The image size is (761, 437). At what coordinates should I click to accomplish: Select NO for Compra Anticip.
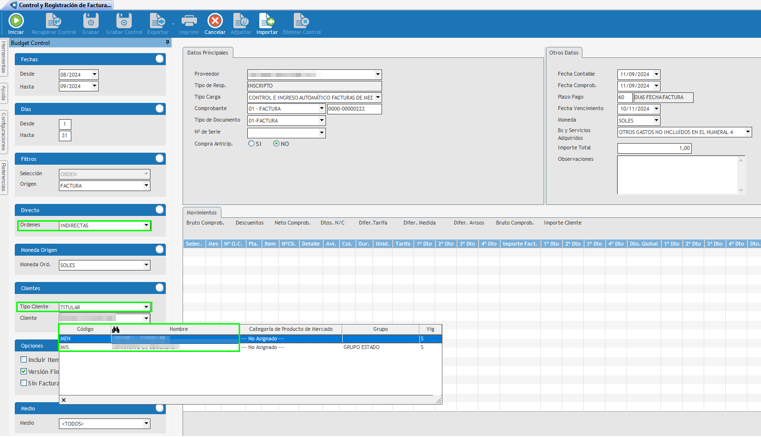[x=276, y=144]
